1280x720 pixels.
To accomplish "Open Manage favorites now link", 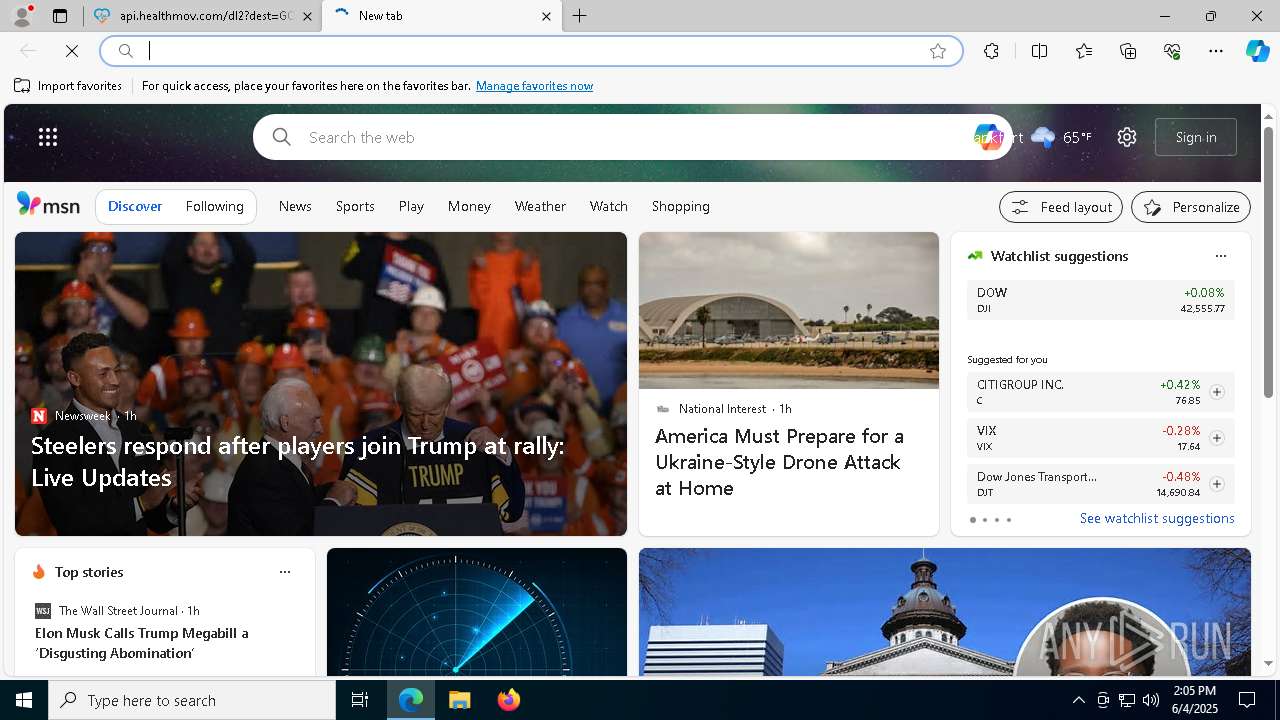I will click(x=534, y=86).
